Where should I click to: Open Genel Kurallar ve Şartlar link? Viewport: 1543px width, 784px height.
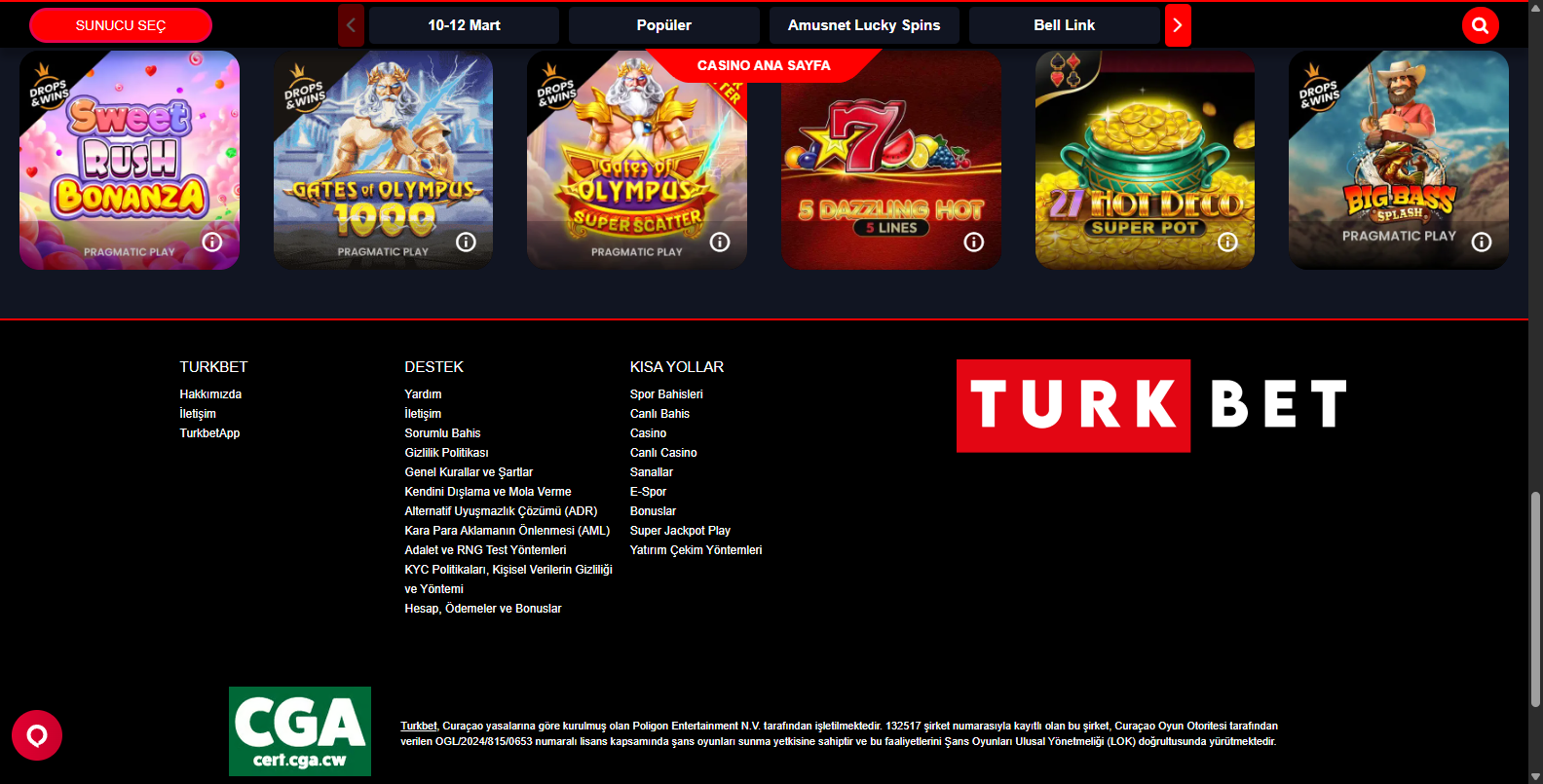point(469,472)
